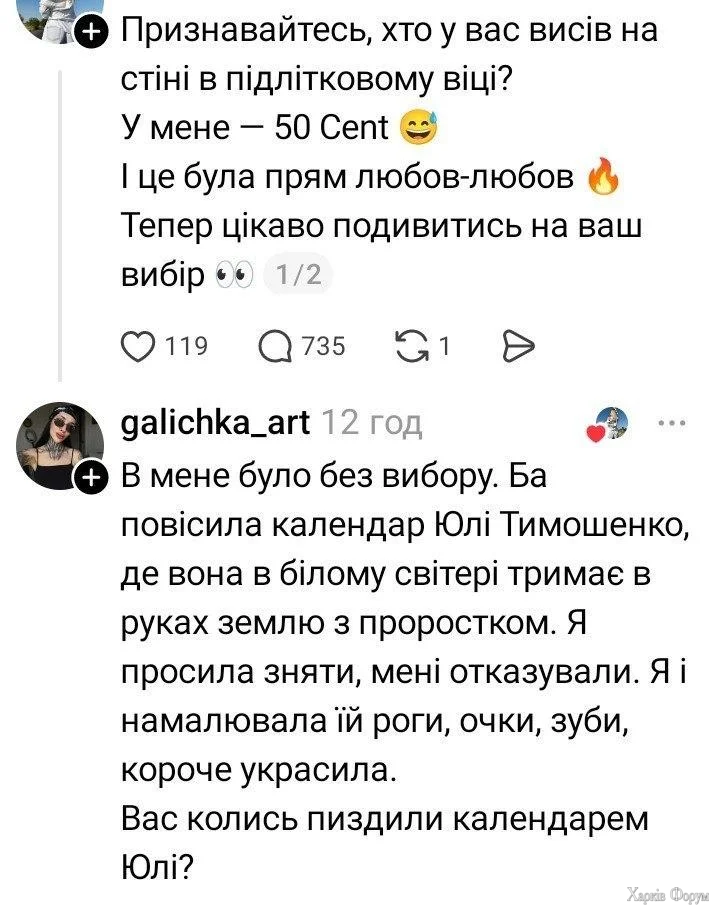This screenshot has height=911, width=720.
Task: View who liked via the 119 count
Action: [185, 346]
